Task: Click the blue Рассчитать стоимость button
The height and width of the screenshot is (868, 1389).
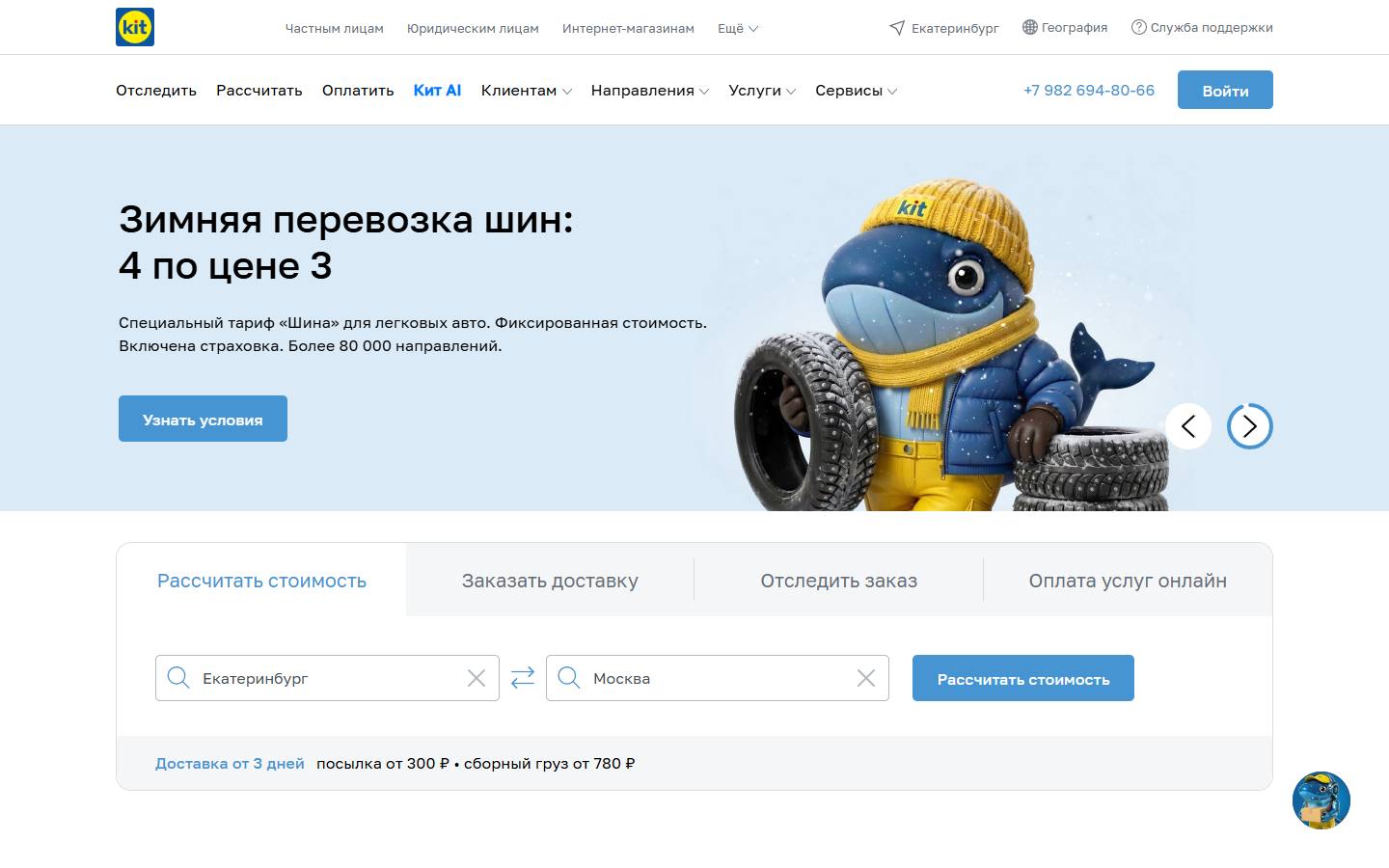Action: coord(1023,678)
